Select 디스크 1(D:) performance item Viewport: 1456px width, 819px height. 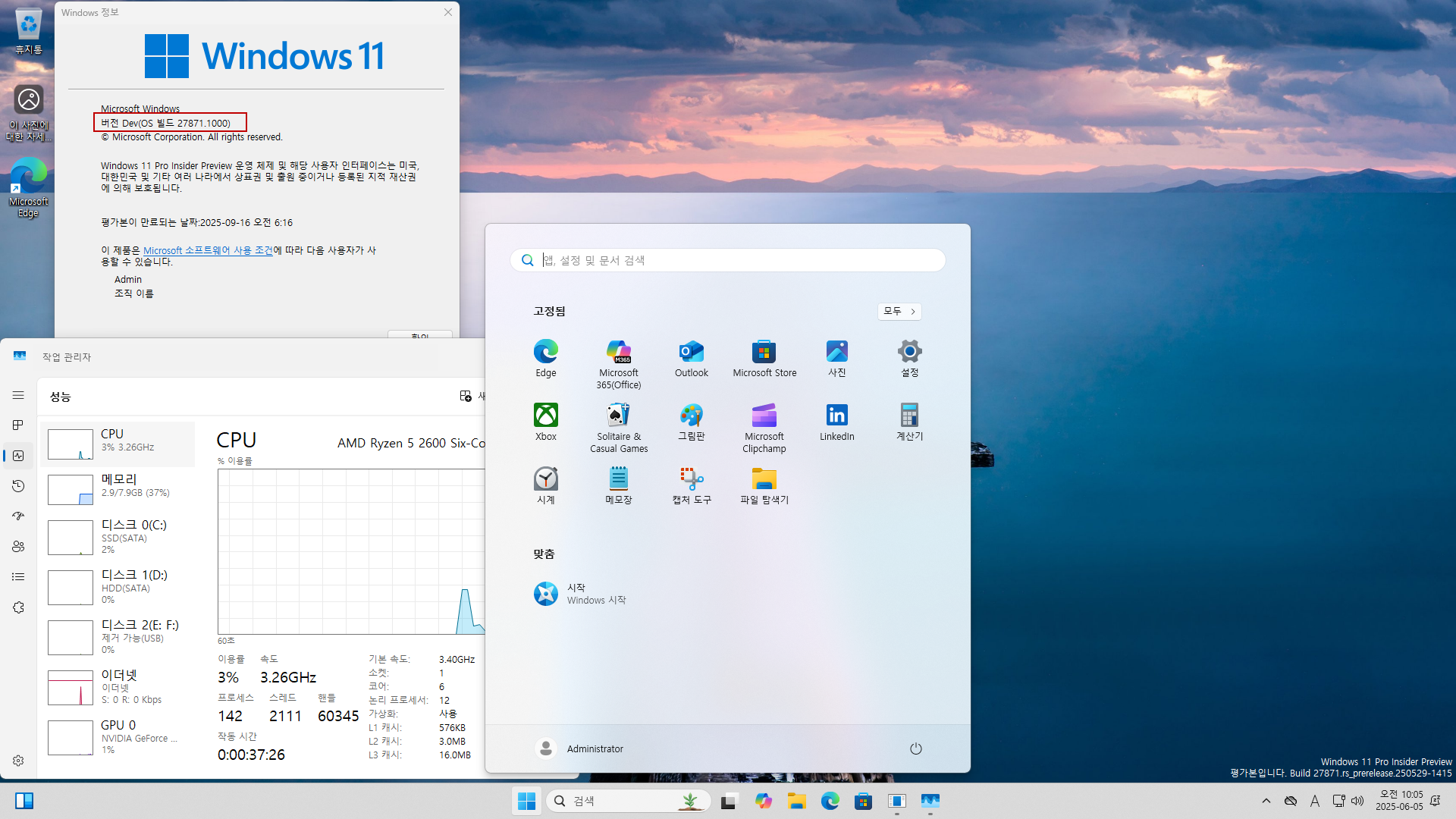point(118,587)
